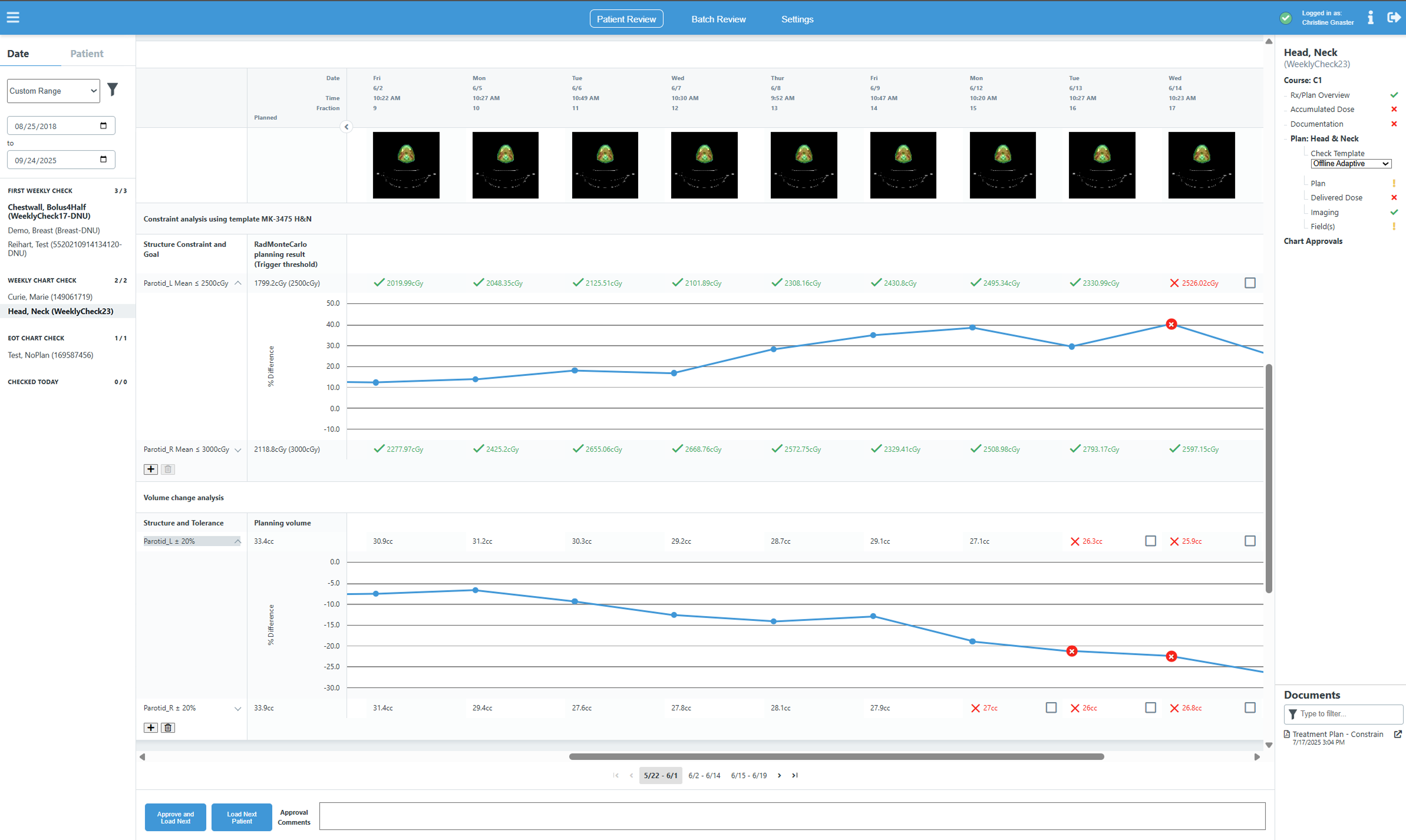Screen dimensions: 1406x840
Task: Change the Check Template Offline Adaptive dropdown
Action: 1351,163
